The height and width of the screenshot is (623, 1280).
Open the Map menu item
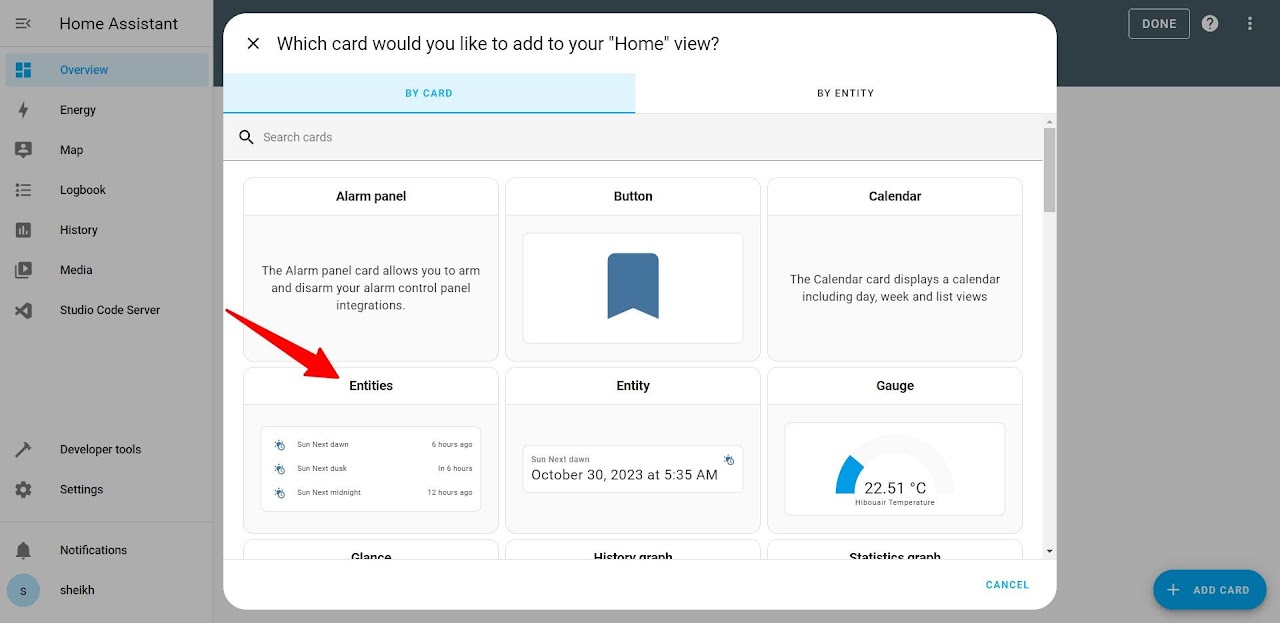107,150
